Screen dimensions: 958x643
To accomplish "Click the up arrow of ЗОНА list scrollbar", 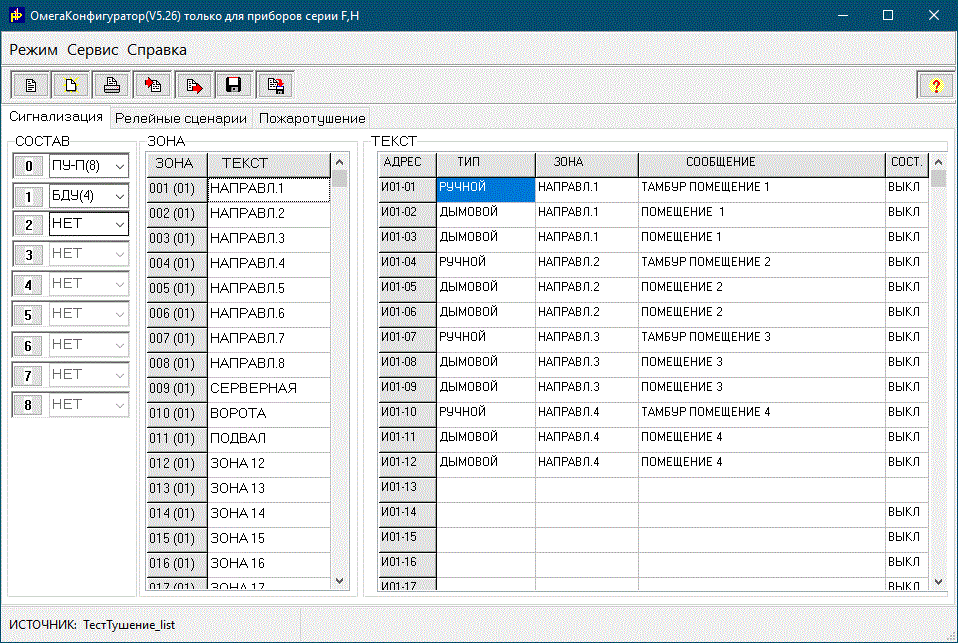I will coord(340,162).
